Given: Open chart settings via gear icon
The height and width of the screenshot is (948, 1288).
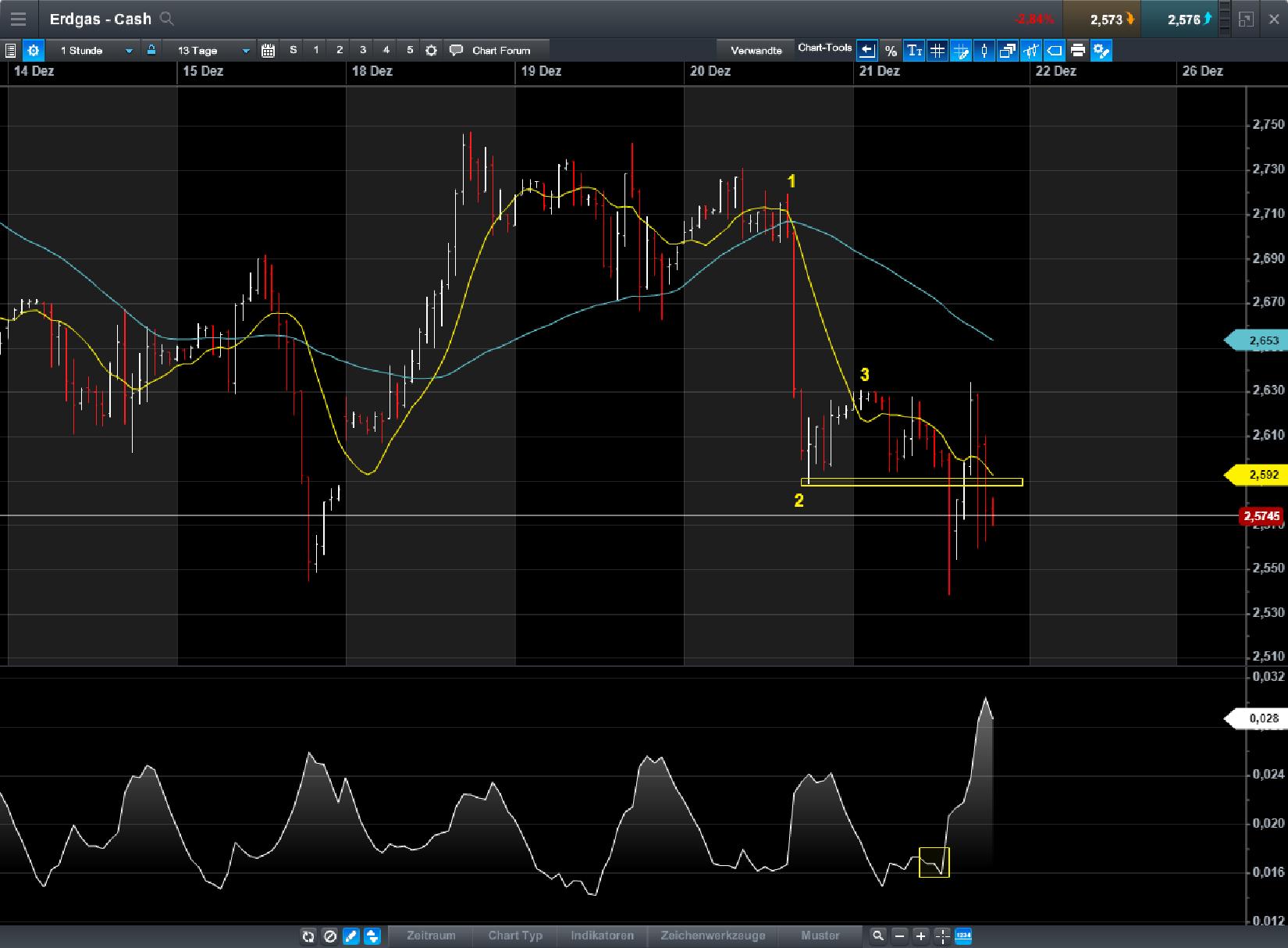Looking at the screenshot, I should (33, 50).
